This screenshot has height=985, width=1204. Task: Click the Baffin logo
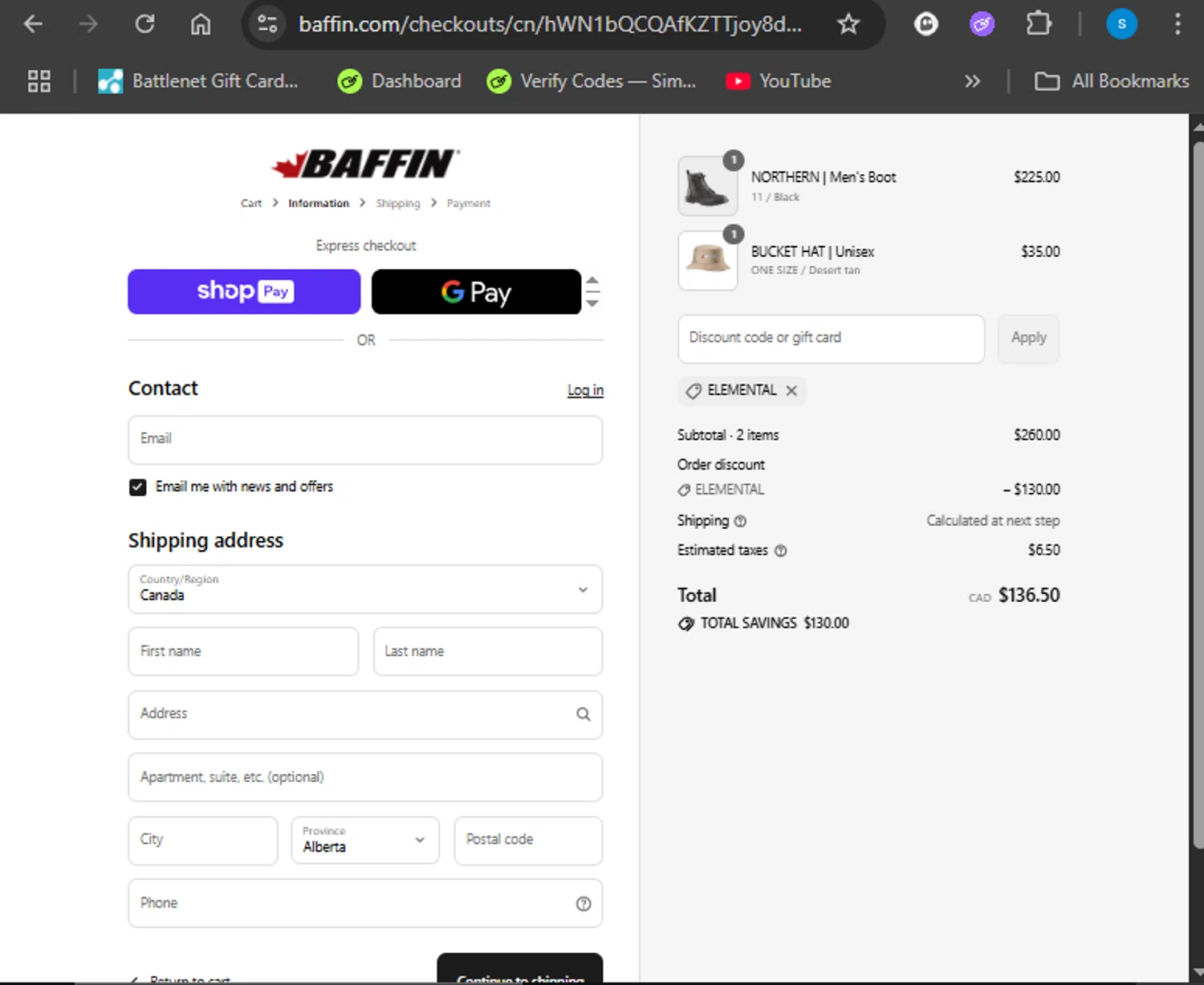pos(365,164)
